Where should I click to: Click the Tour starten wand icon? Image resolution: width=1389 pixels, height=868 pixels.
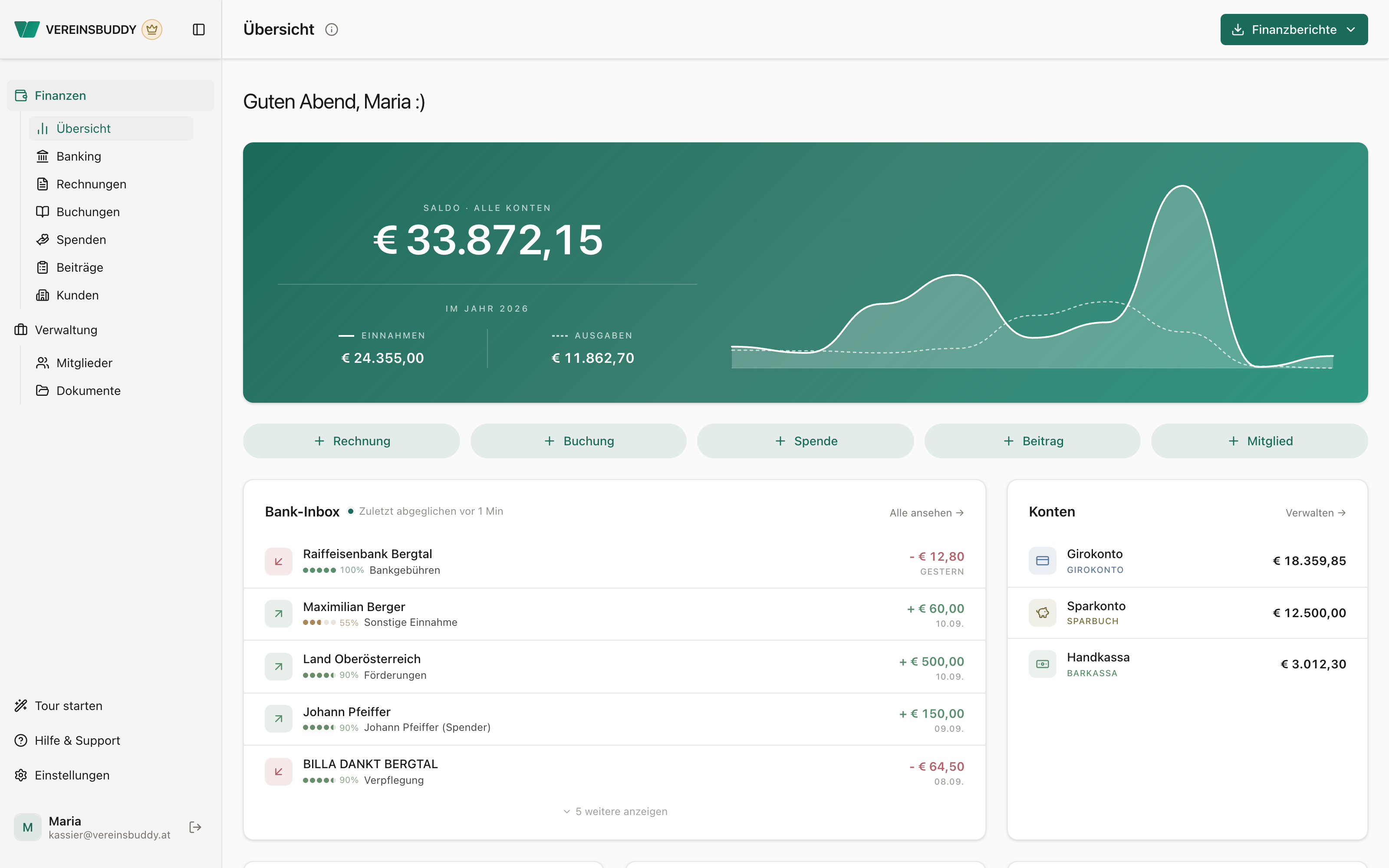point(21,706)
